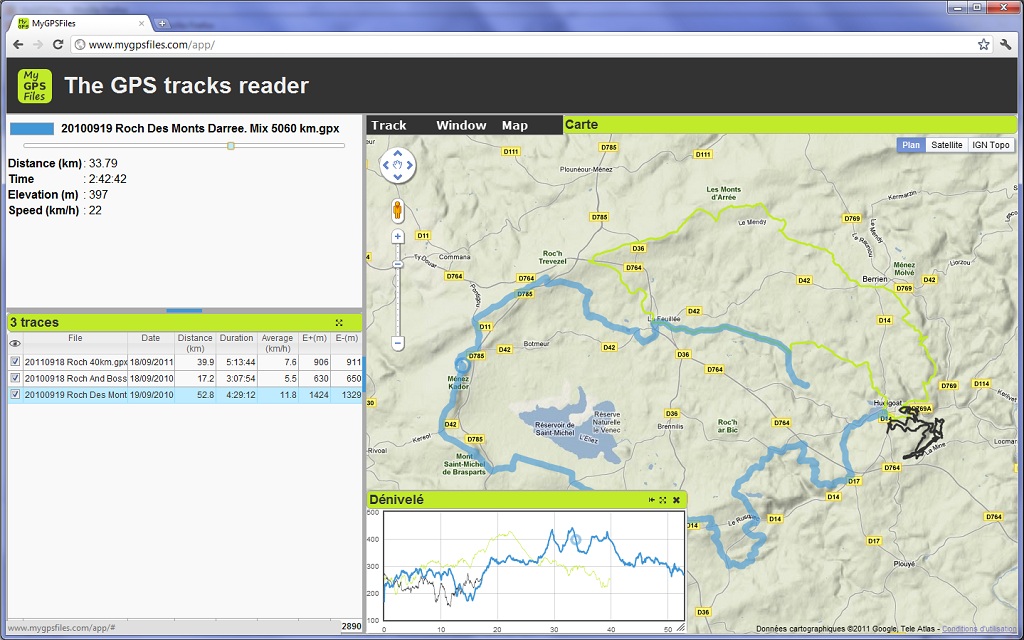Bookmark the page using the star icon
The width and height of the screenshot is (1024, 640).
tap(984, 44)
